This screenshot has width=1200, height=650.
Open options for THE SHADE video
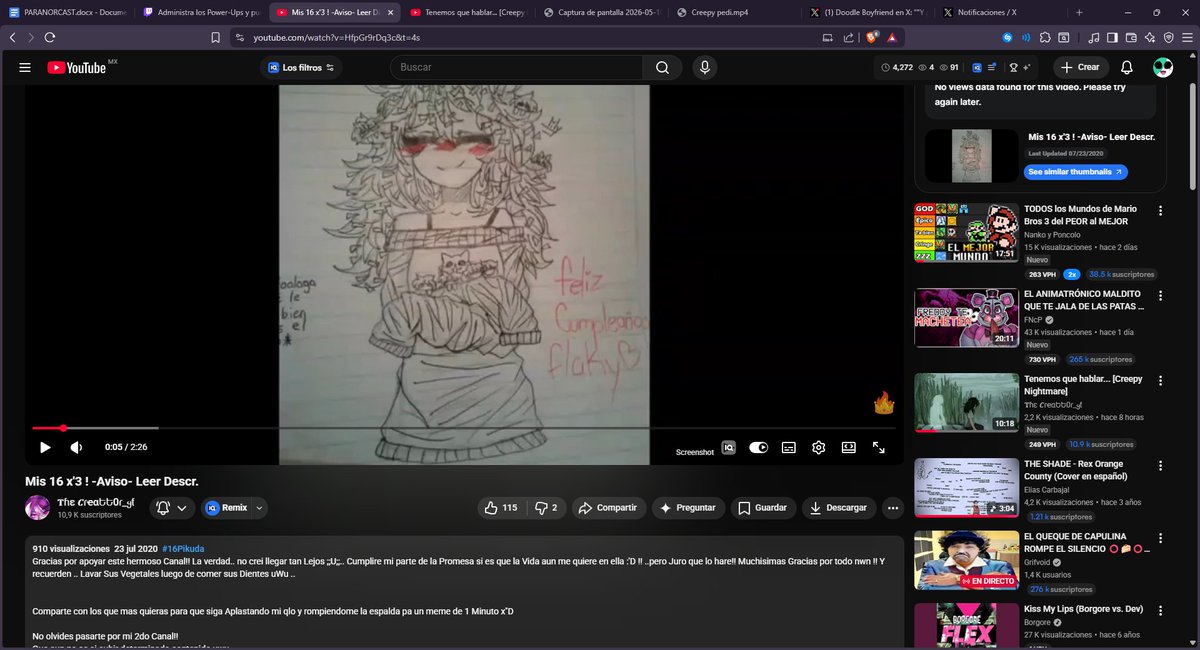(1160, 467)
